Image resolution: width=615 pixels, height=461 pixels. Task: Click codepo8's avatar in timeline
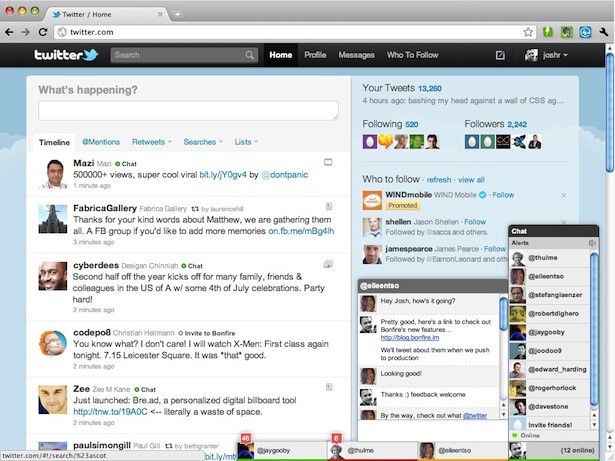click(53, 343)
